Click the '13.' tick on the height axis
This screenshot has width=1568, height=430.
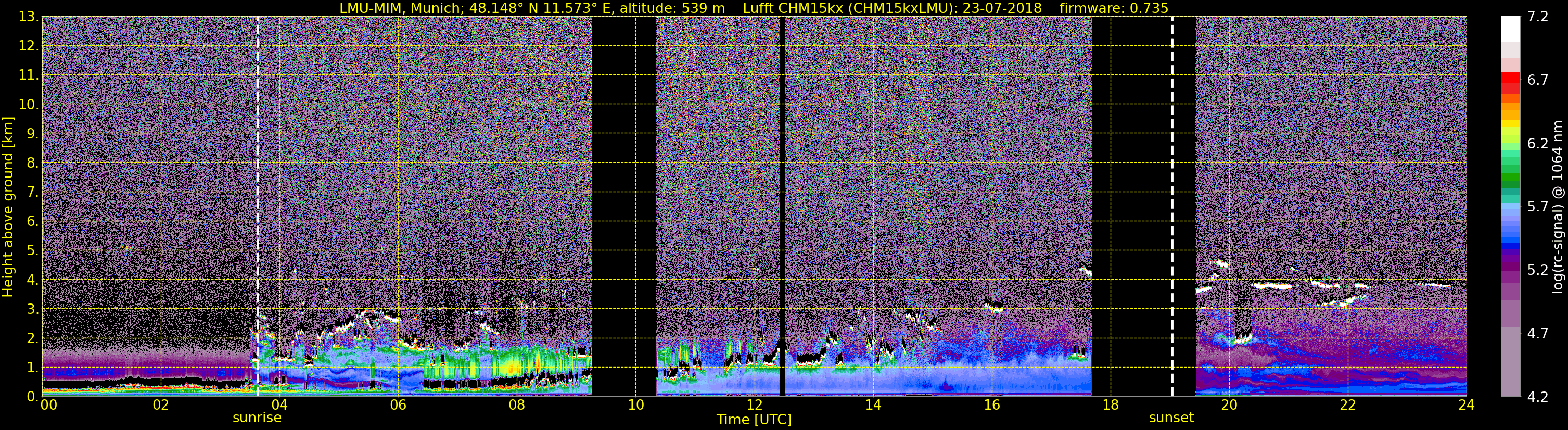point(28,17)
